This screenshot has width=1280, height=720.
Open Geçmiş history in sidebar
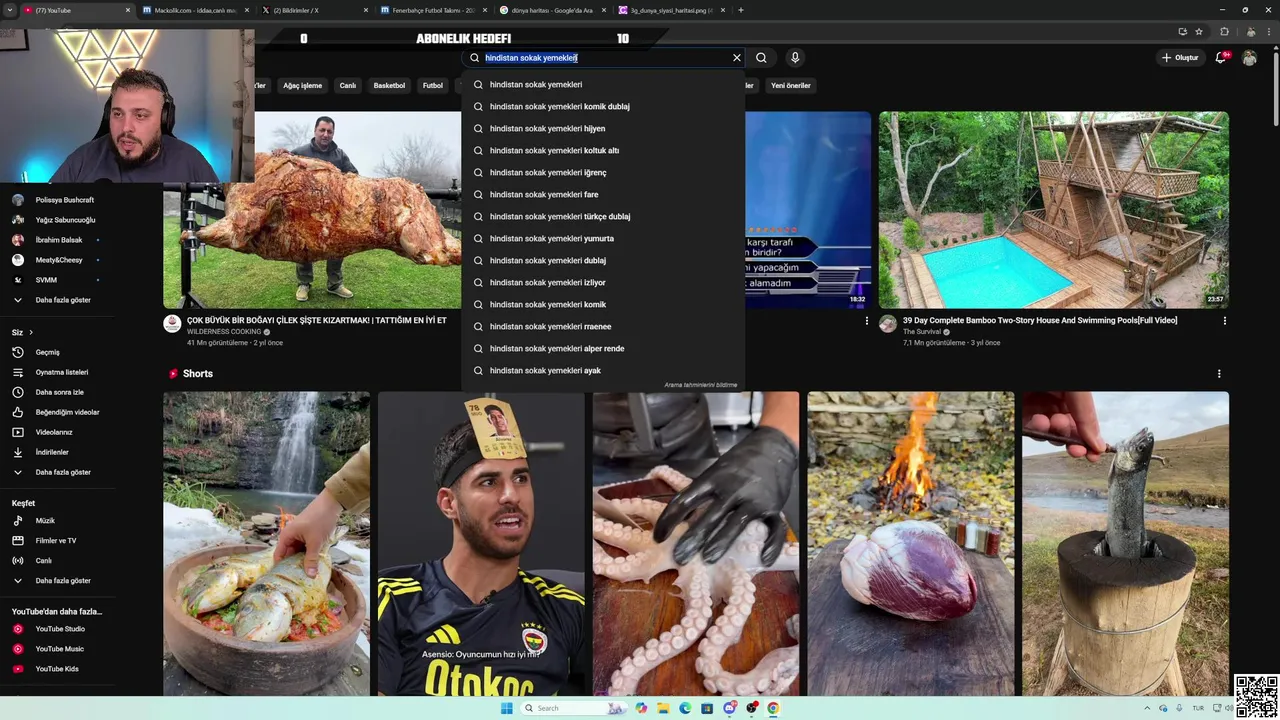[48, 352]
